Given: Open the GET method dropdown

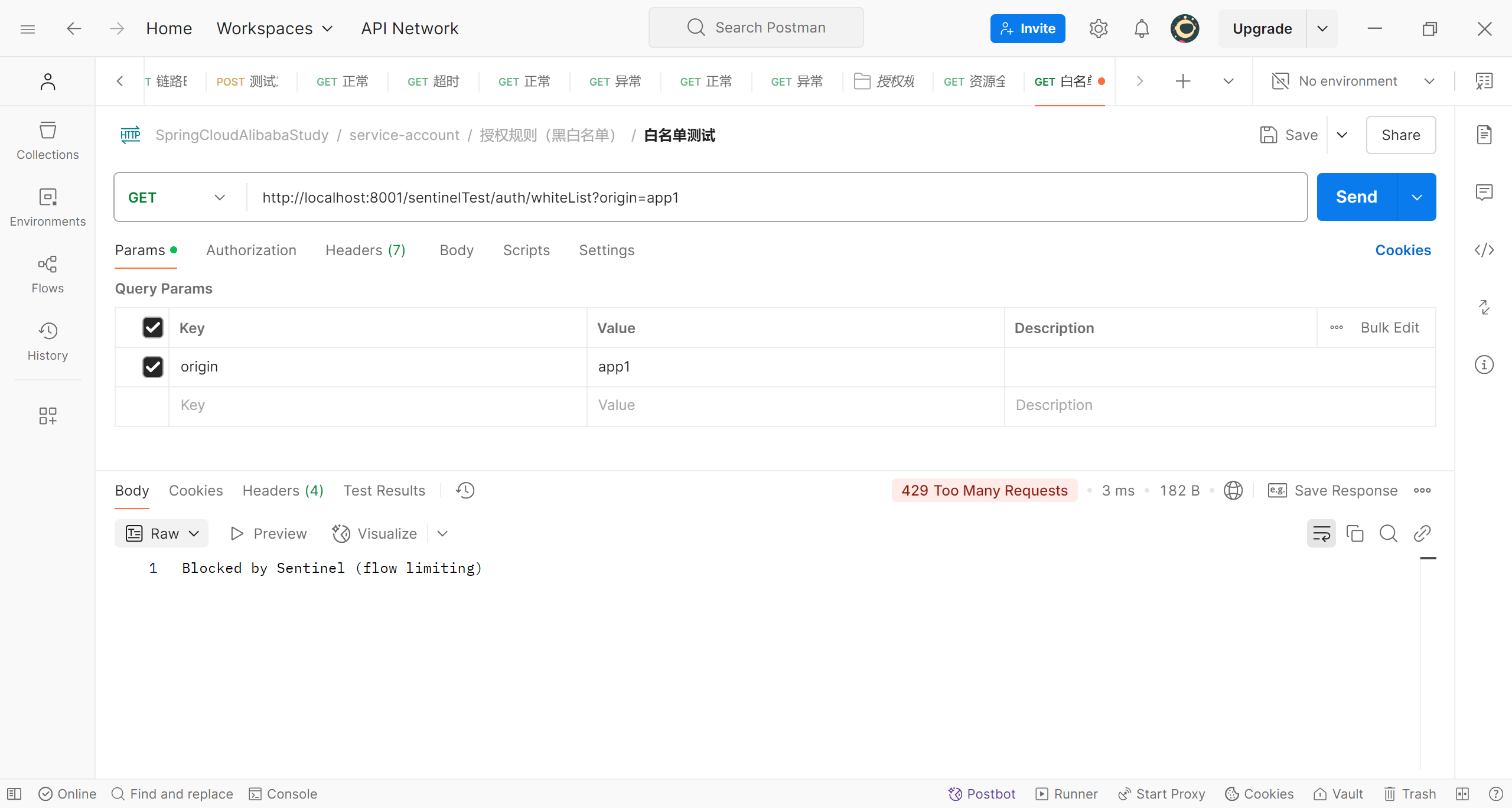Looking at the screenshot, I should click(177, 197).
